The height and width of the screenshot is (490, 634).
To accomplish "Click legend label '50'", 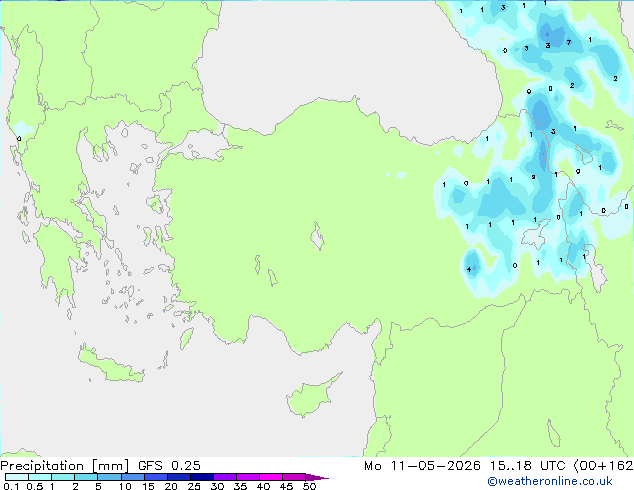I will point(309,486).
